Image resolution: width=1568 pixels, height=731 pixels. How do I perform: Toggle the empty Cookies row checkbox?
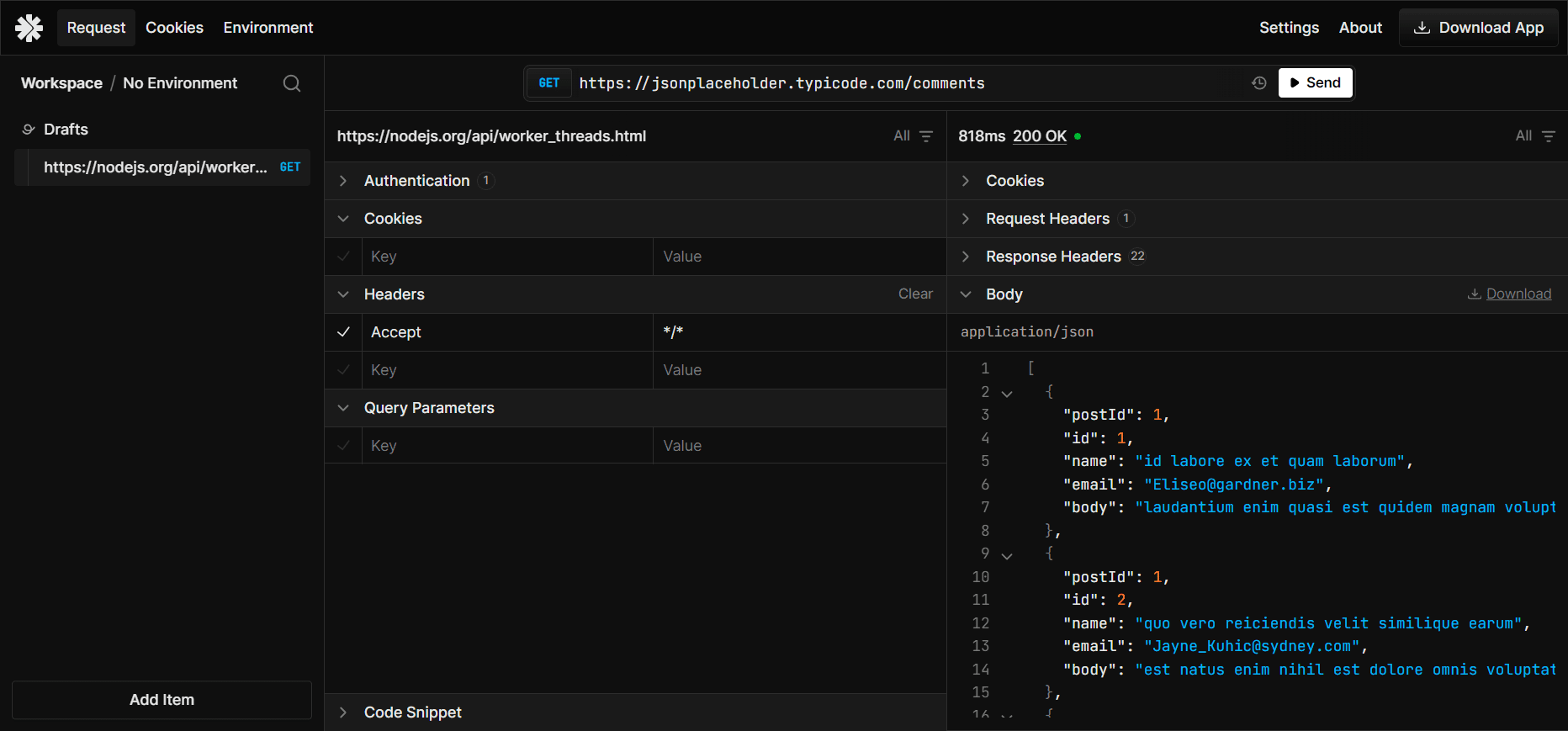343,257
